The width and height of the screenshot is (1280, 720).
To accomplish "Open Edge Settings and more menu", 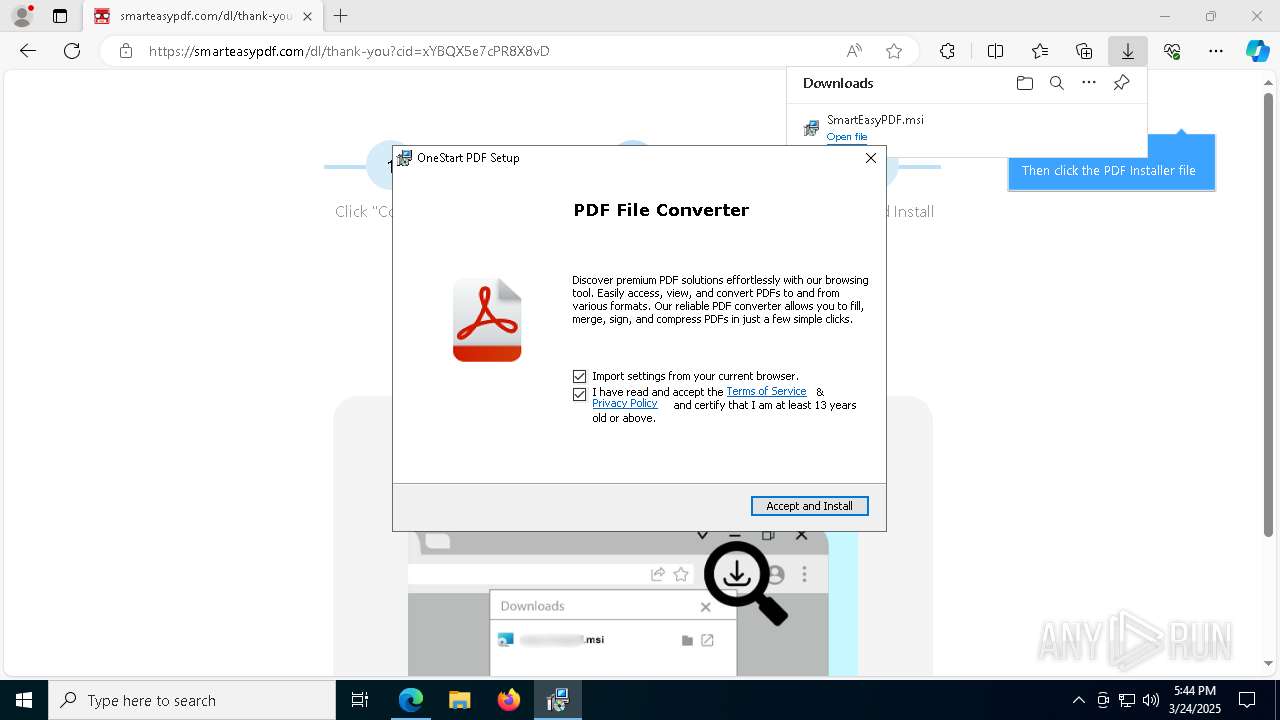I will [1216, 51].
